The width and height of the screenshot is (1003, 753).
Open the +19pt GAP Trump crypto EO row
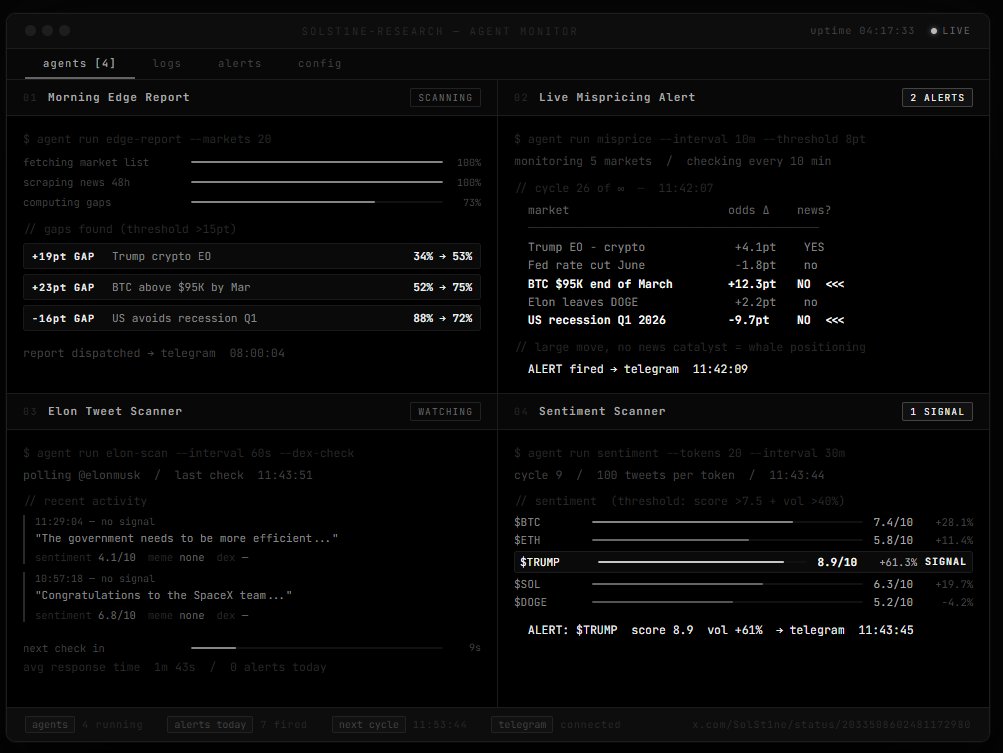pyautogui.click(x=252, y=256)
